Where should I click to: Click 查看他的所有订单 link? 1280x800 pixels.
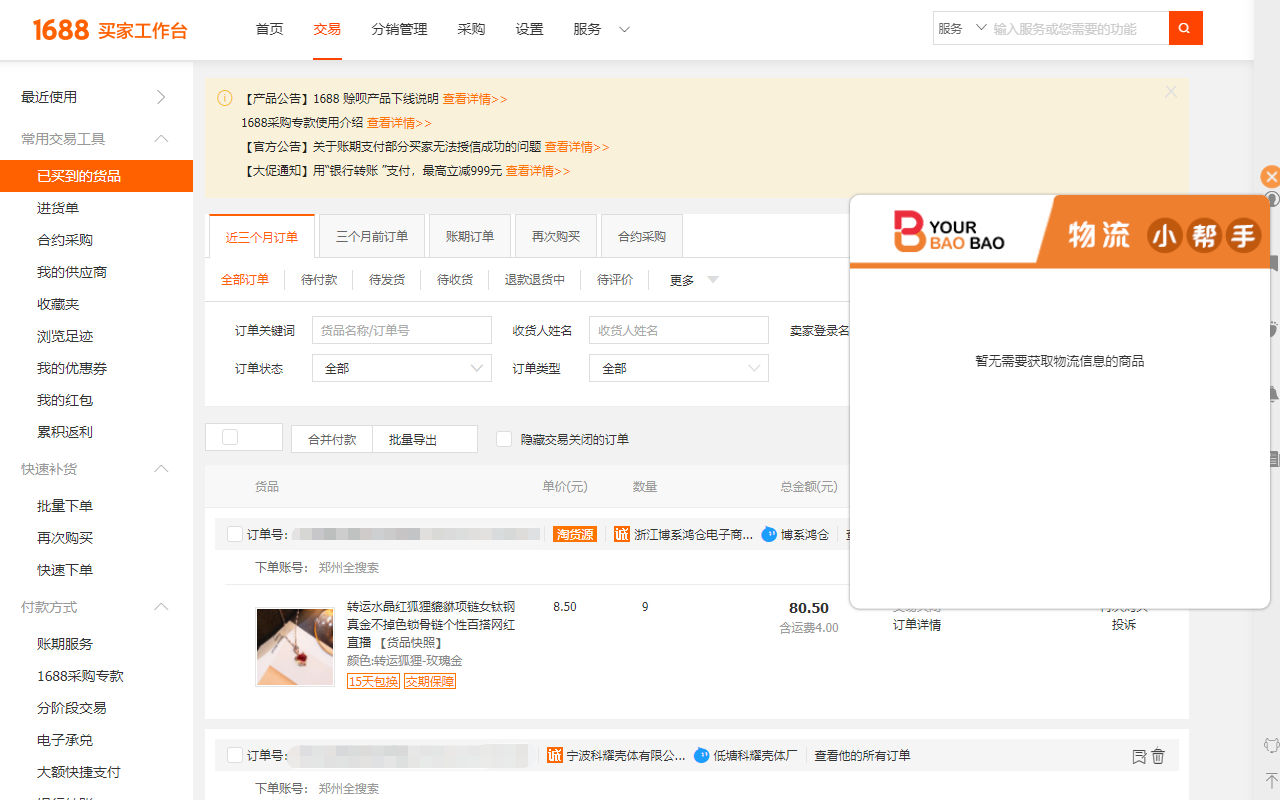click(862, 756)
